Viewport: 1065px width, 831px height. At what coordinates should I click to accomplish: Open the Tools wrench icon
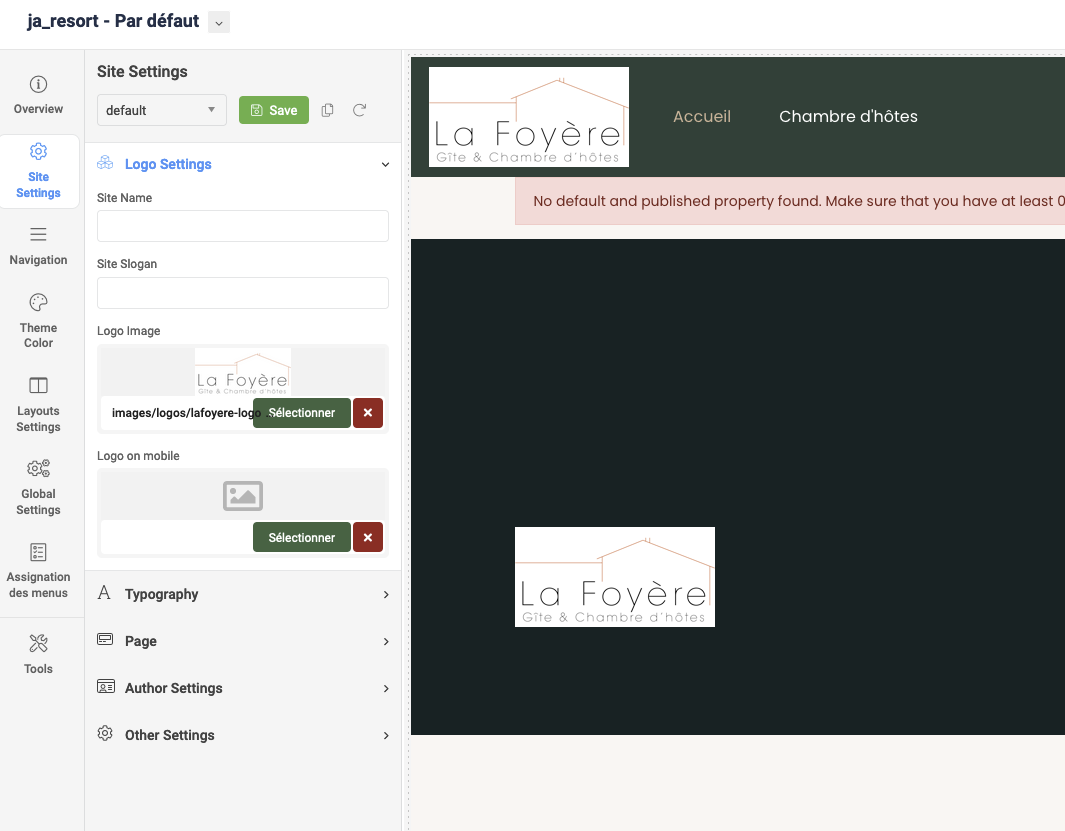(38, 643)
